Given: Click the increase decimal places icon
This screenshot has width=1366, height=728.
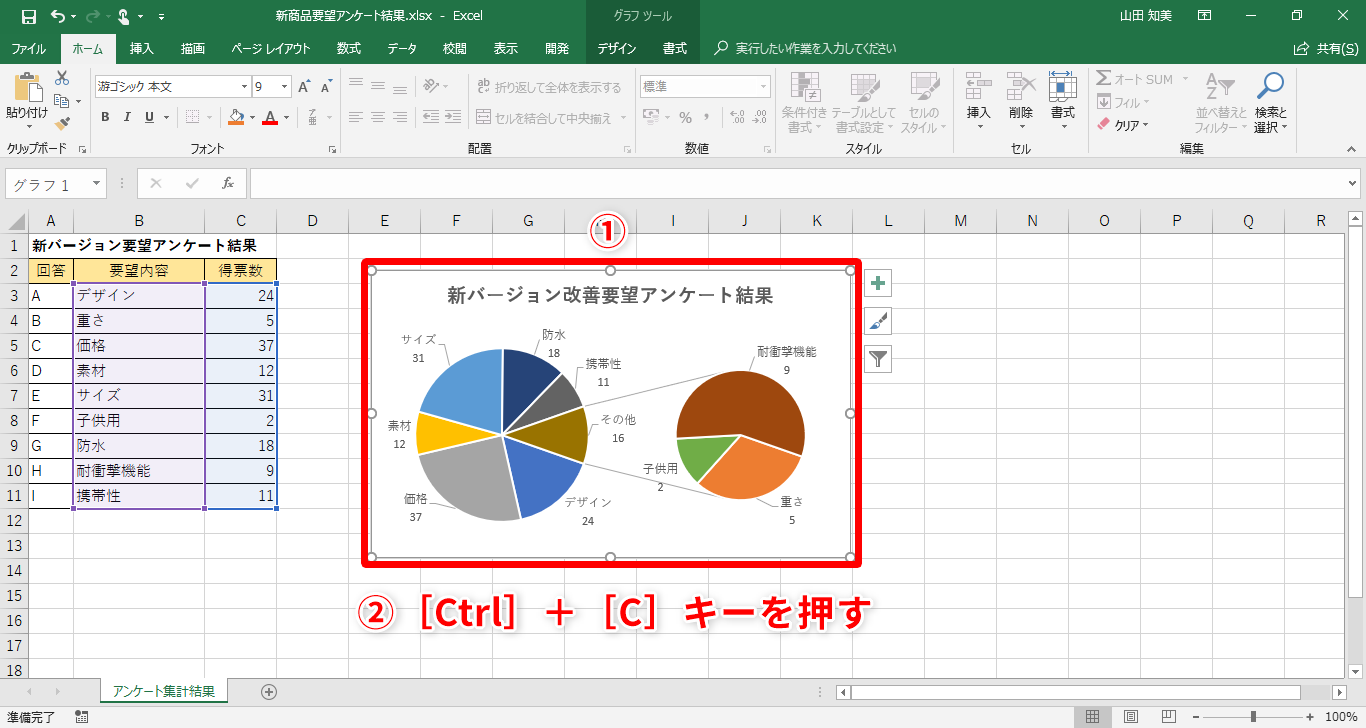Looking at the screenshot, I should [x=735, y=117].
